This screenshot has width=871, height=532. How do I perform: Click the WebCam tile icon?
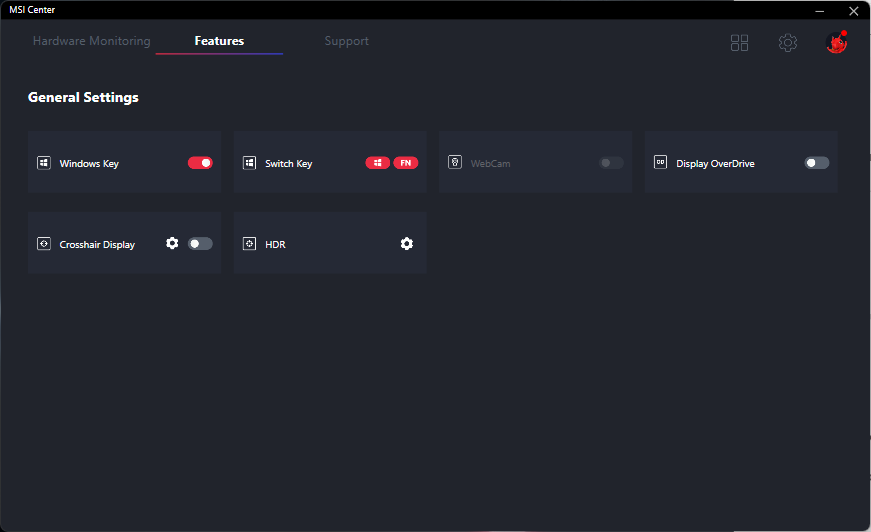pyautogui.click(x=455, y=162)
